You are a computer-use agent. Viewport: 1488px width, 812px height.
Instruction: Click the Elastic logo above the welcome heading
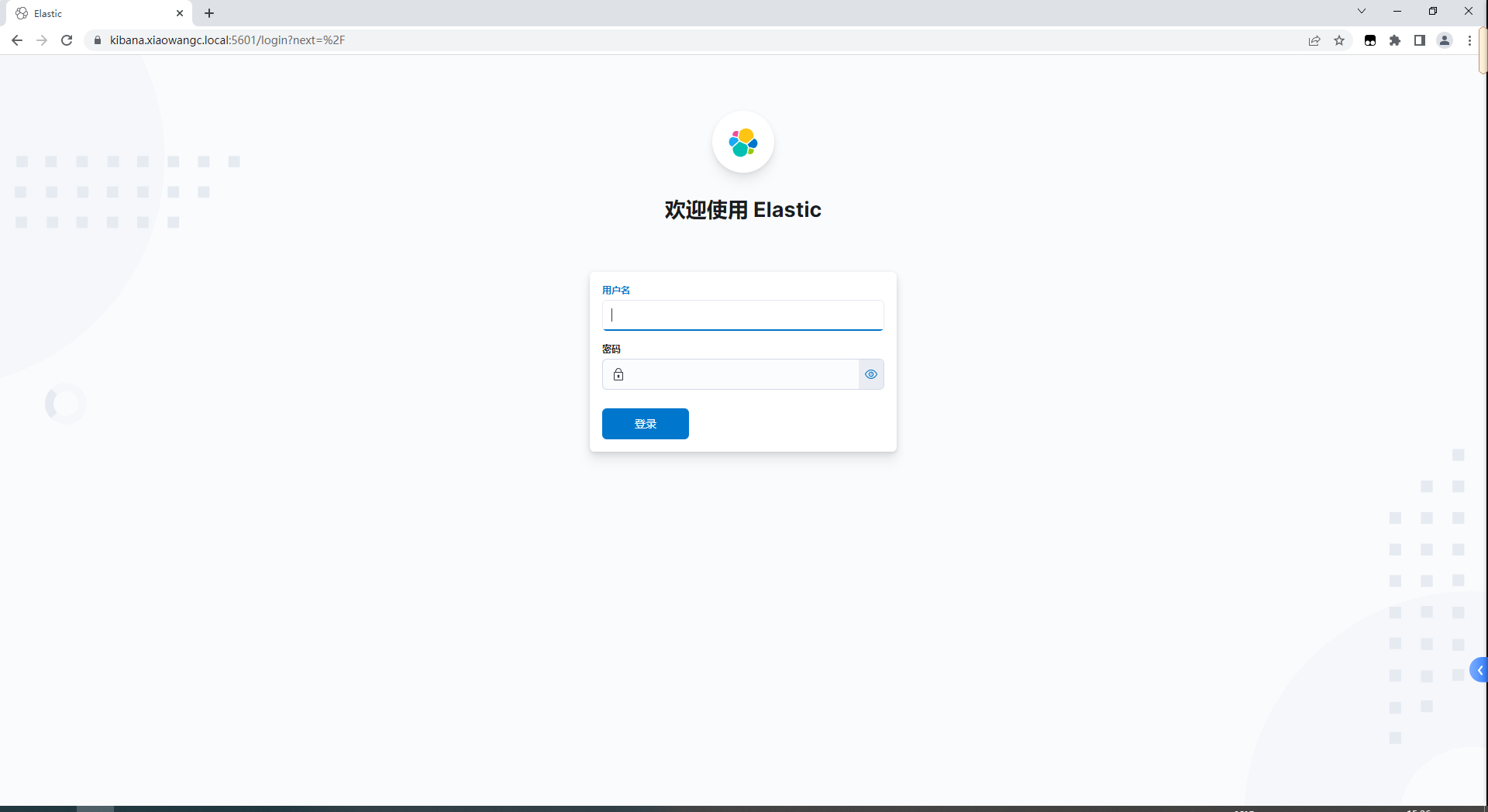(743, 143)
